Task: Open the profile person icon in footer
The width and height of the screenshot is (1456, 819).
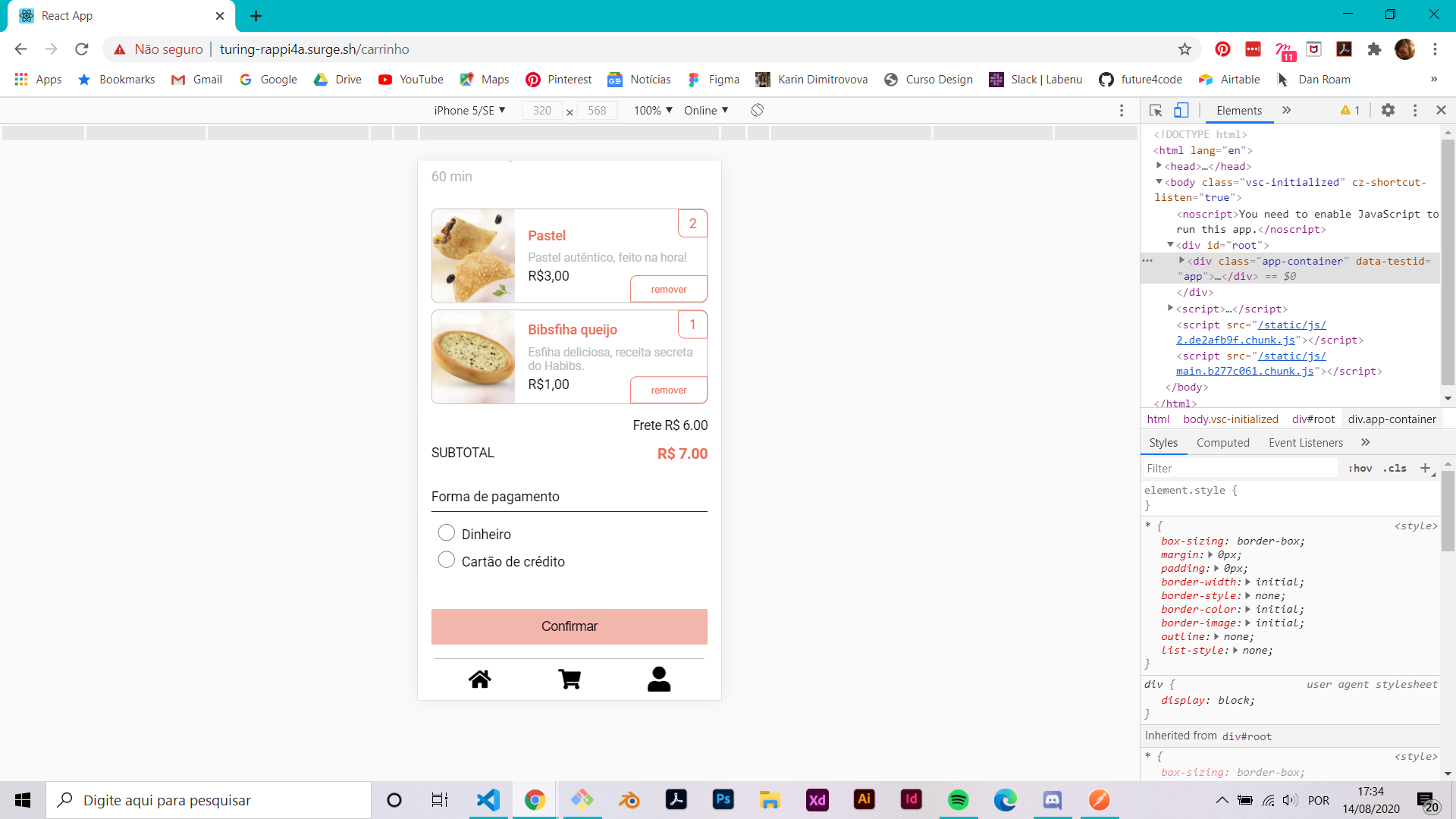Action: (x=659, y=679)
